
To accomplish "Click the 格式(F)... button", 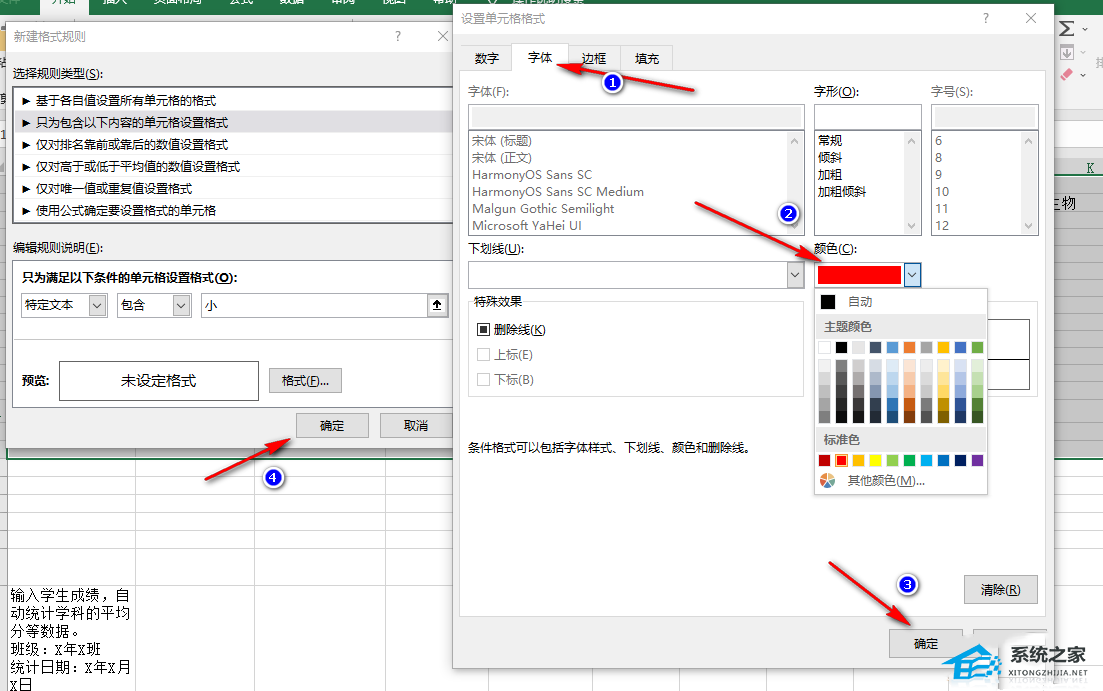I will coord(305,381).
